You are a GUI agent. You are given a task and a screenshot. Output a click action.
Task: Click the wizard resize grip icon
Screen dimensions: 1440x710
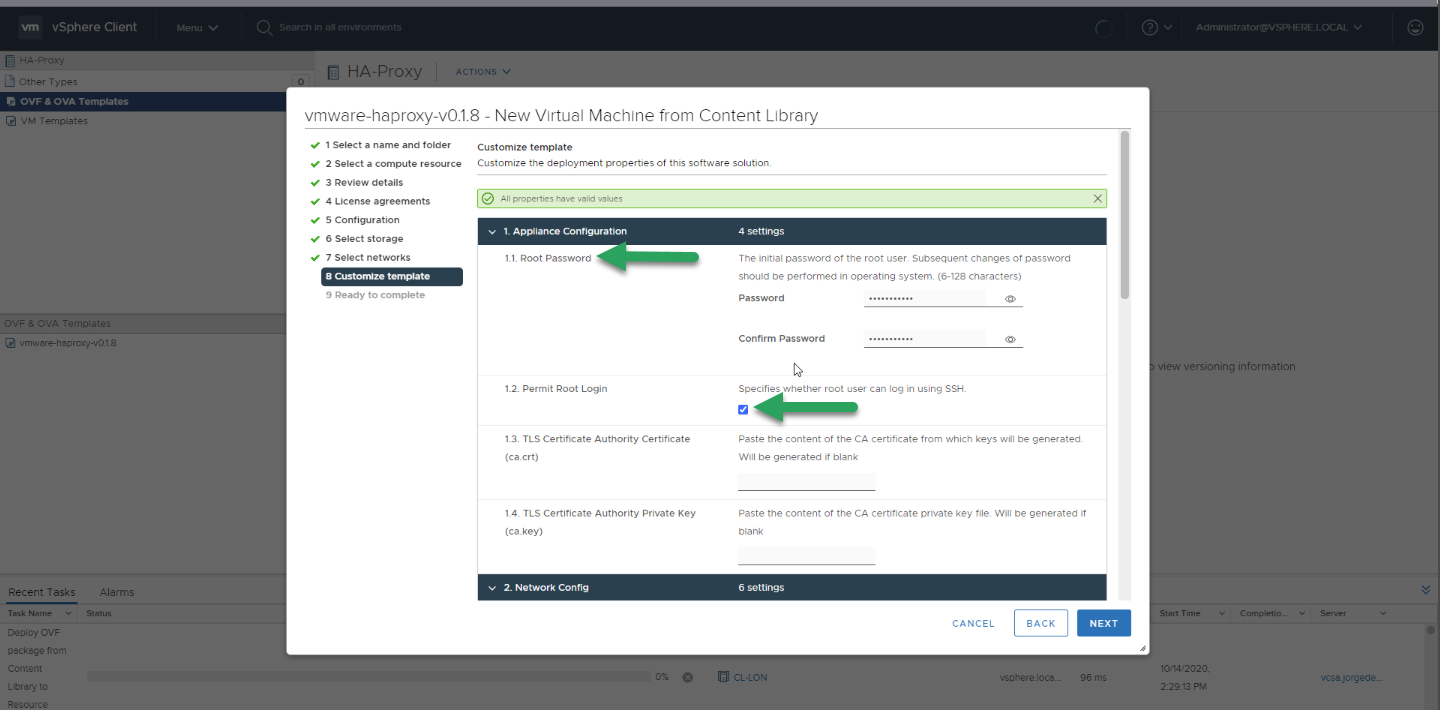[x=1143, y=648]
